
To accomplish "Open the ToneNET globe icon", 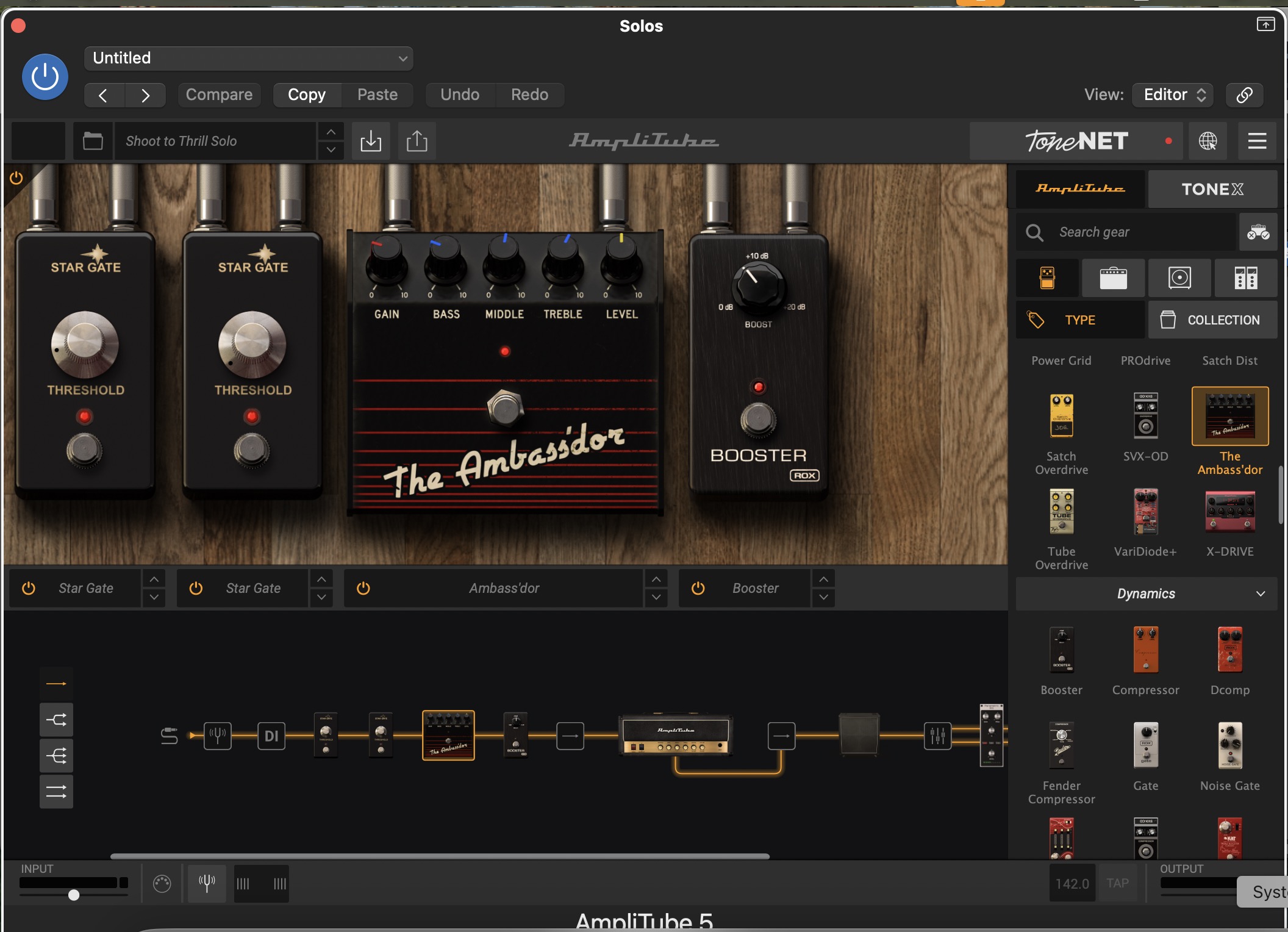I will coord(1208,141).
